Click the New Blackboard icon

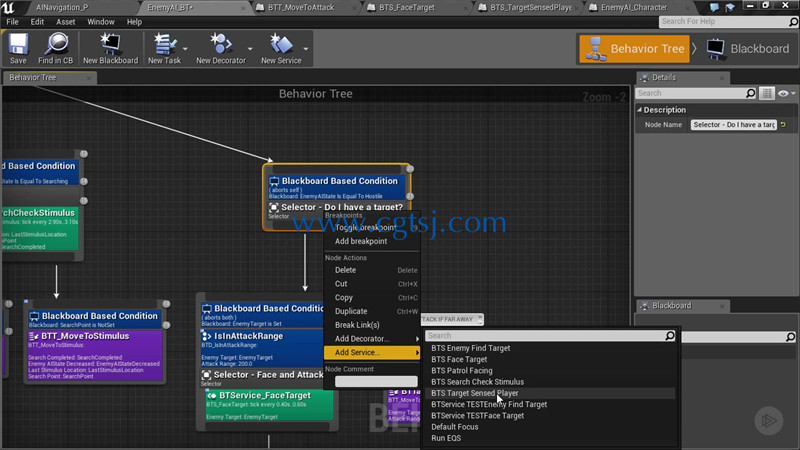coord(110,44)
